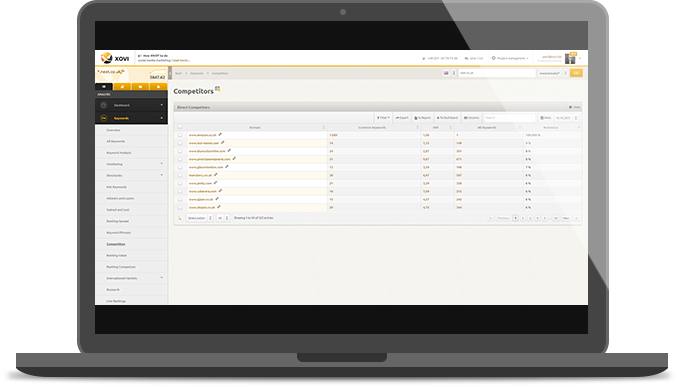Go to page 2 in pagination
Screen dimensions: 678x387
pyautogui.click(x=522, y=218)
